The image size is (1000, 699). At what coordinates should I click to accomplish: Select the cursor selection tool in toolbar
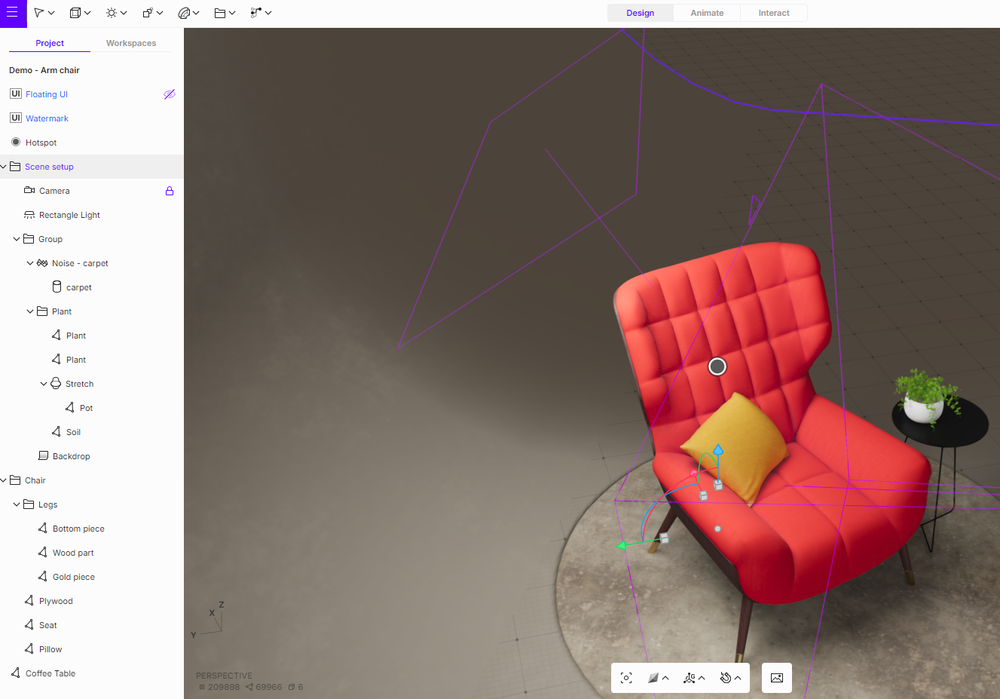[39, 13]
